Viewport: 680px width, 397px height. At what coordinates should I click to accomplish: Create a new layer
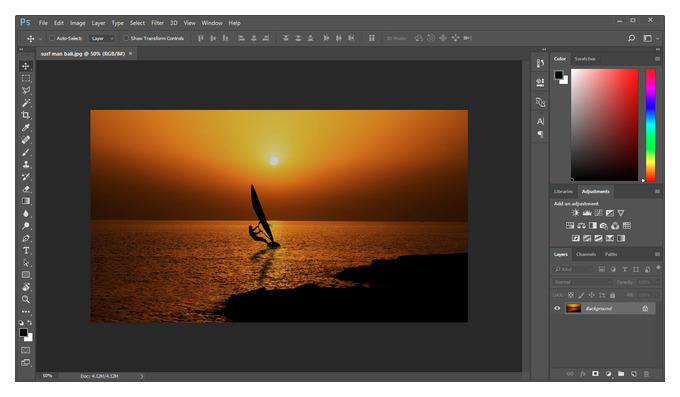click(634, 374)
